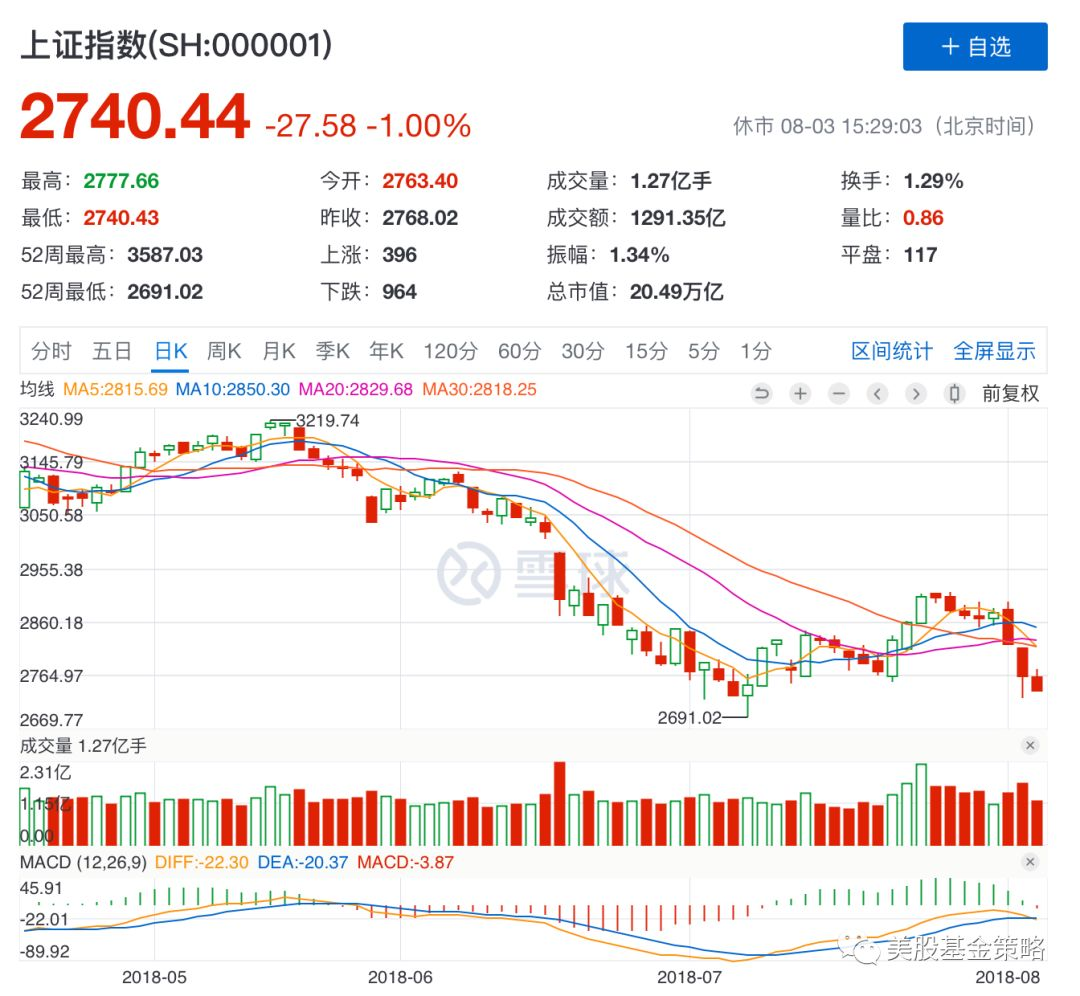The width and height of the screenshot is (1080, 996).
Task: Switch to 30分 interval tab
Action: [583, 351]
